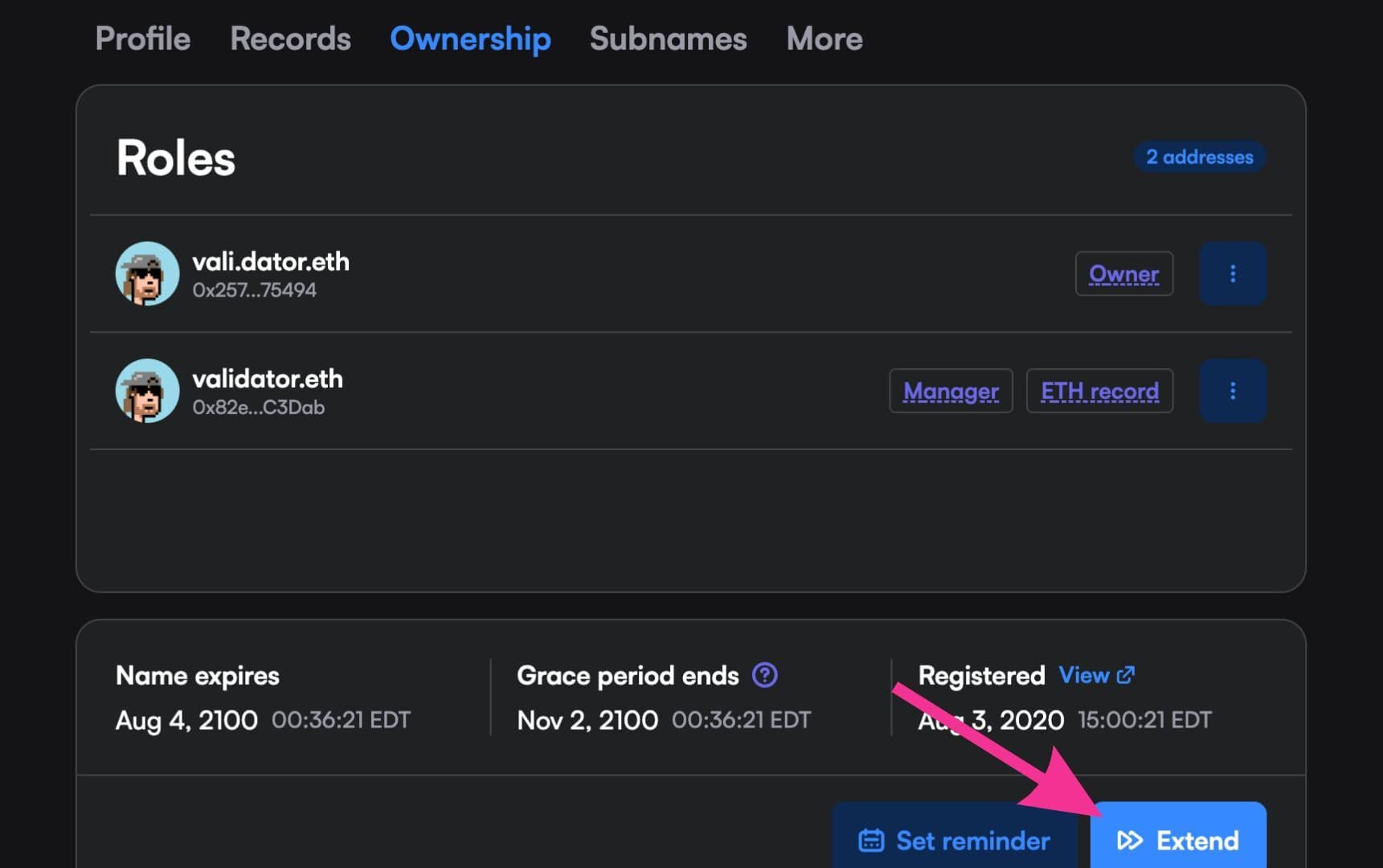Open the Profile tab
Screen dimensions: 1383x868
tap(142, 39)
